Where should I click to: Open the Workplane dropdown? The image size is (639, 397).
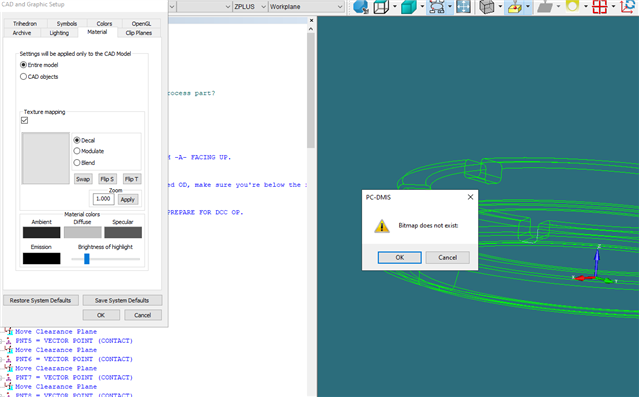306,7
